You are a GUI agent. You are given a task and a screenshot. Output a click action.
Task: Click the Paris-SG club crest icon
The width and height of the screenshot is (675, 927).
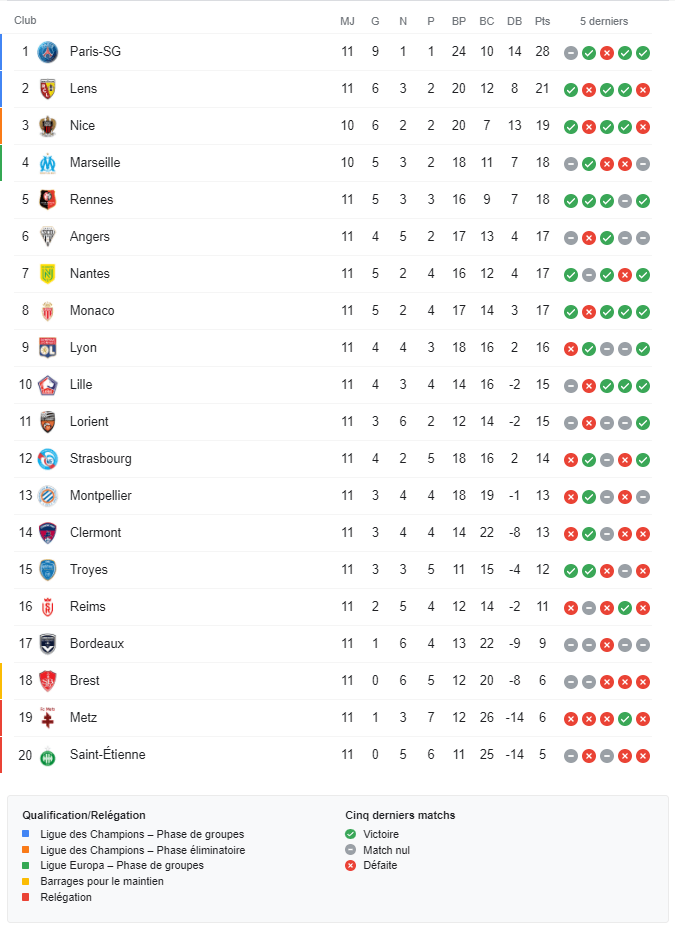click(x=47, y=52)
